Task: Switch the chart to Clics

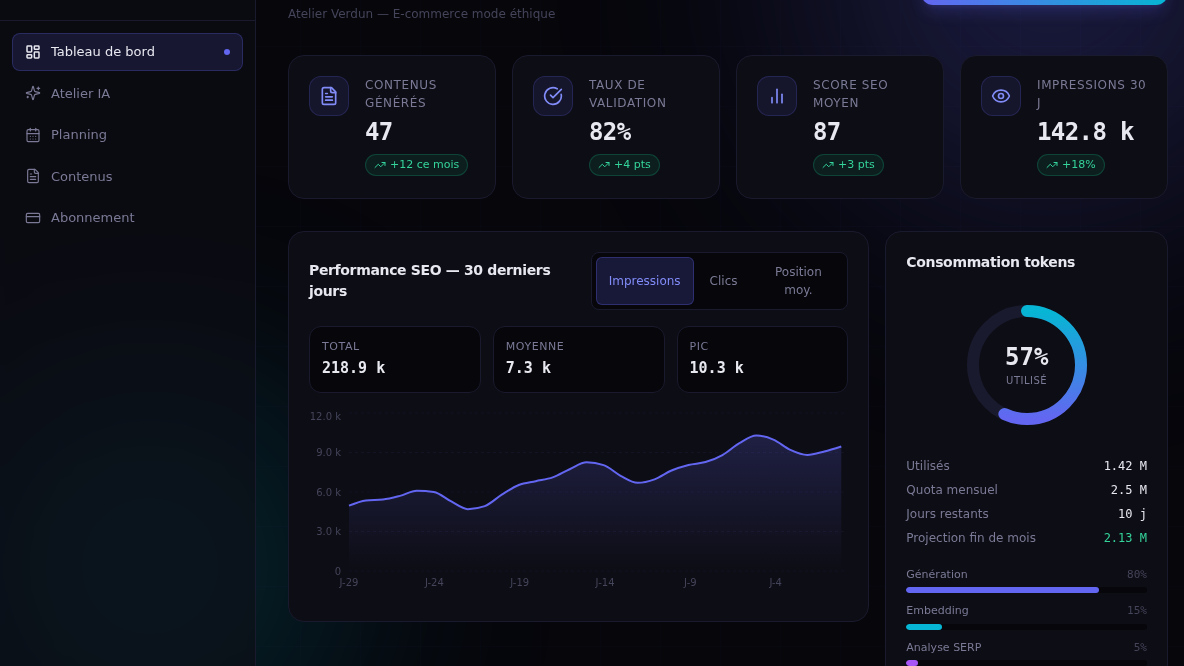Action: (x=723, y=281)
